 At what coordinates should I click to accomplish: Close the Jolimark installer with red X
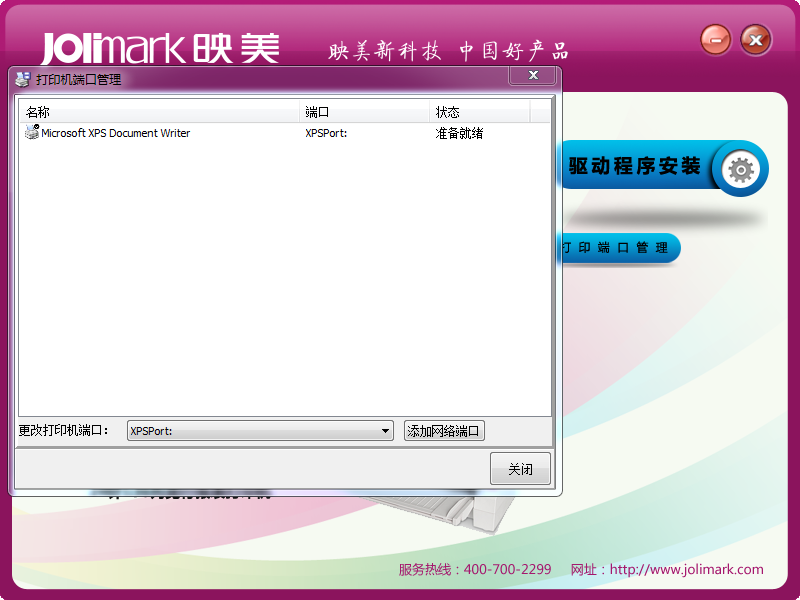756,40
